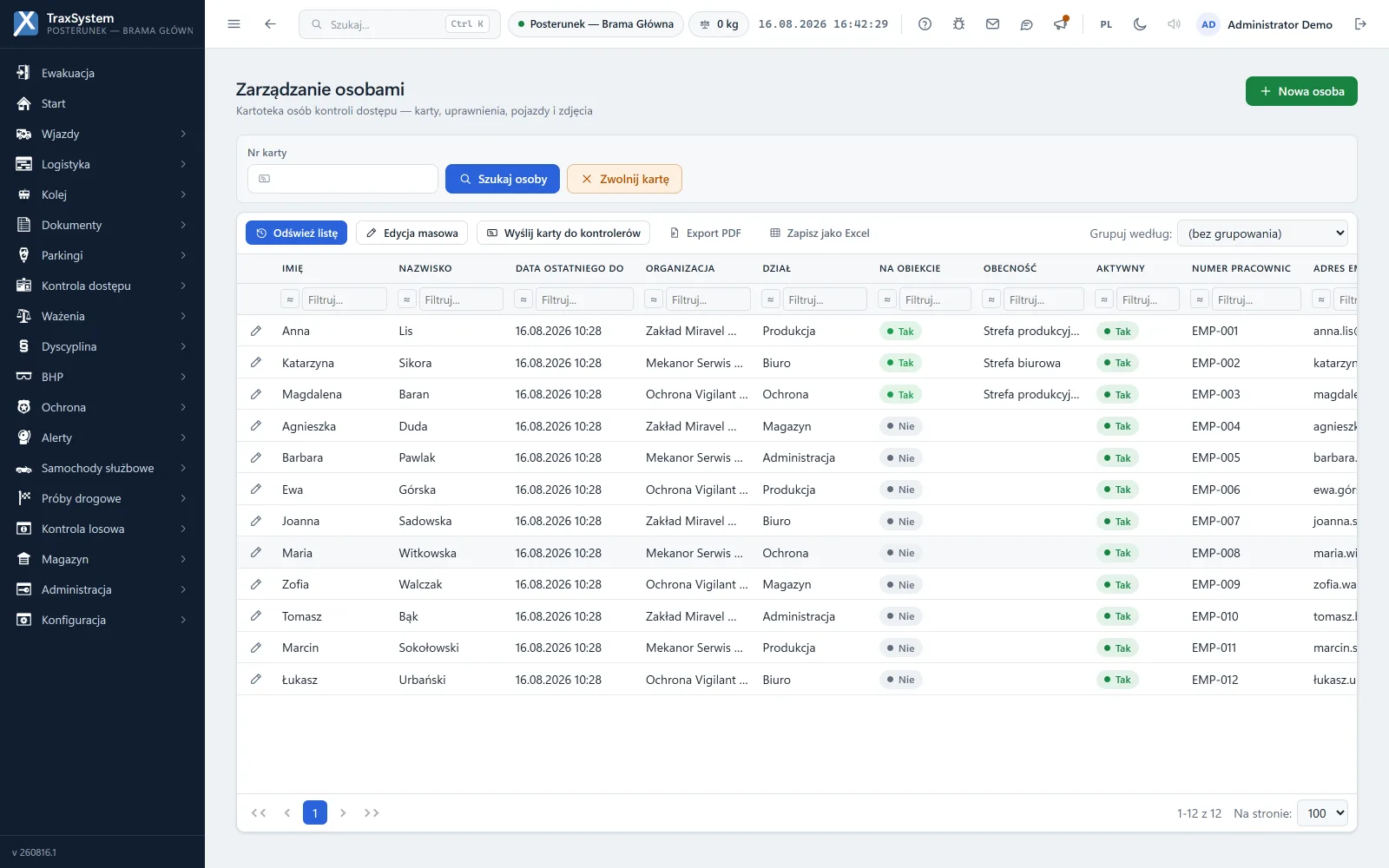Go back with the arrow icon
The width and height of the screenshot is (1389, 868).
(x=270, y=24)
